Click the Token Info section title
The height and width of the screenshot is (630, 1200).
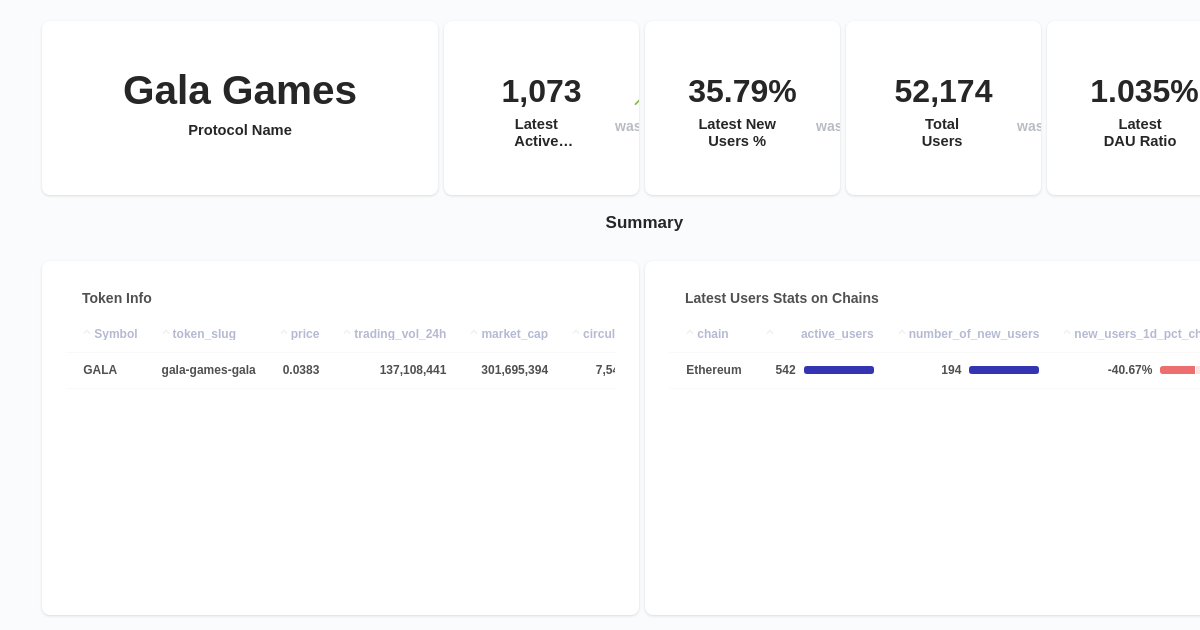pyautogui.click(x=117, y=298)
